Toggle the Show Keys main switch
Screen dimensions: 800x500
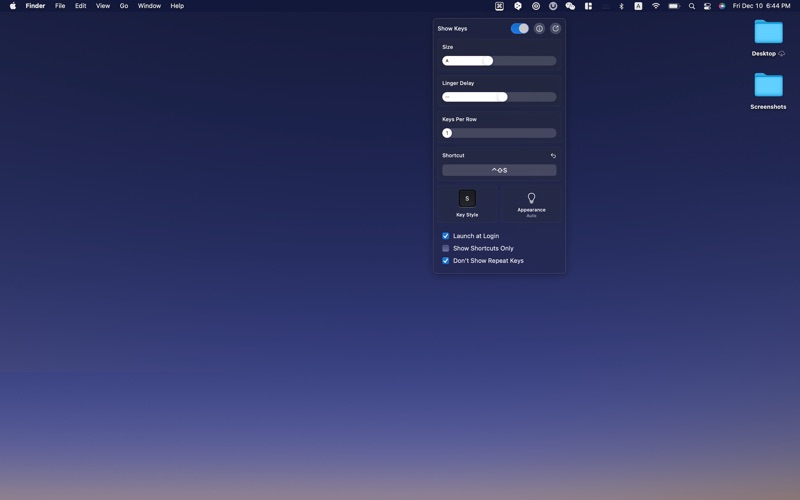519,29
